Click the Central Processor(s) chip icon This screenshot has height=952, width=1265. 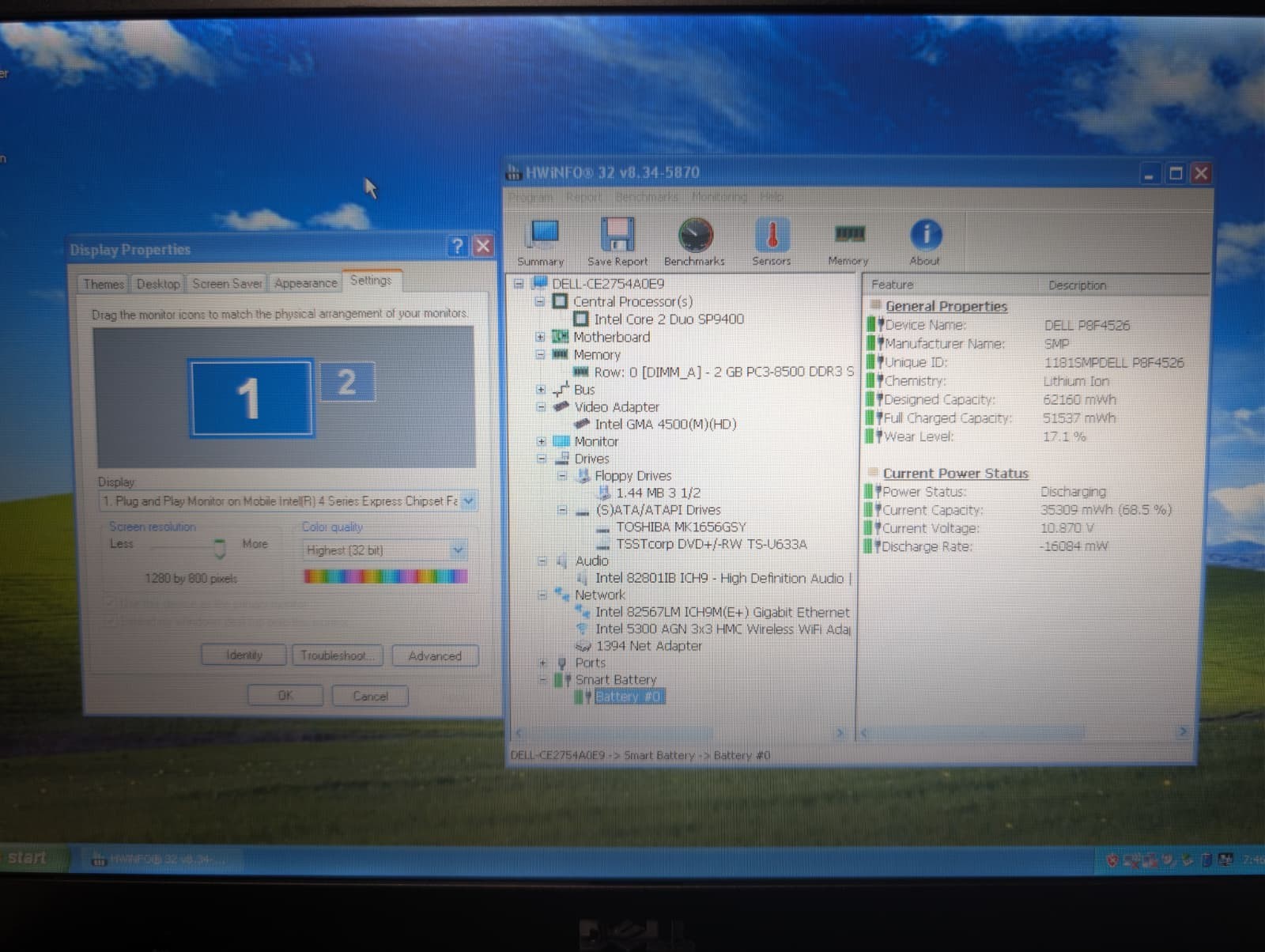coord(560,301)
